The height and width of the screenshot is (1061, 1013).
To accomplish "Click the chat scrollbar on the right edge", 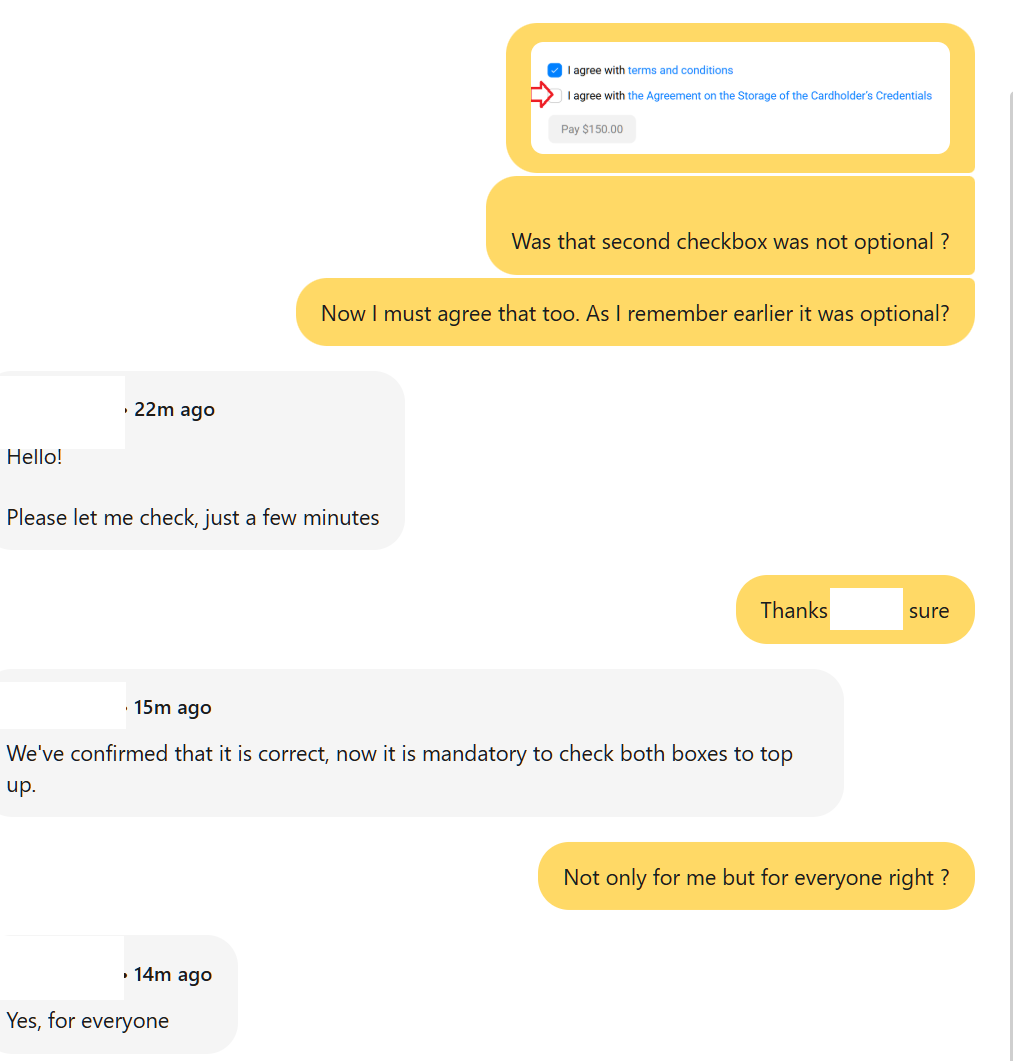I will point(1010,575).
